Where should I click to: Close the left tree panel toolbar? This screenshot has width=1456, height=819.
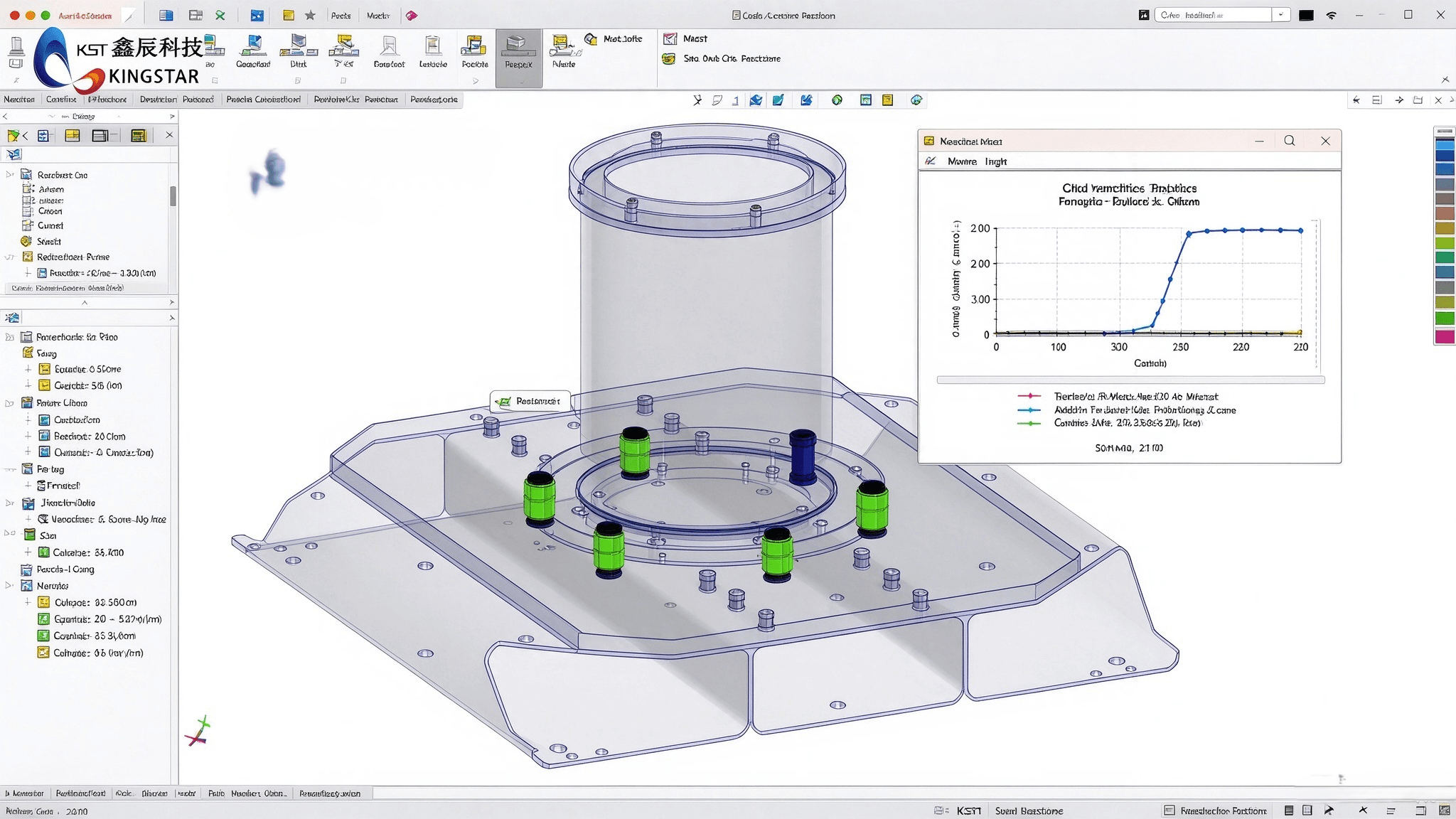point(169,135)
